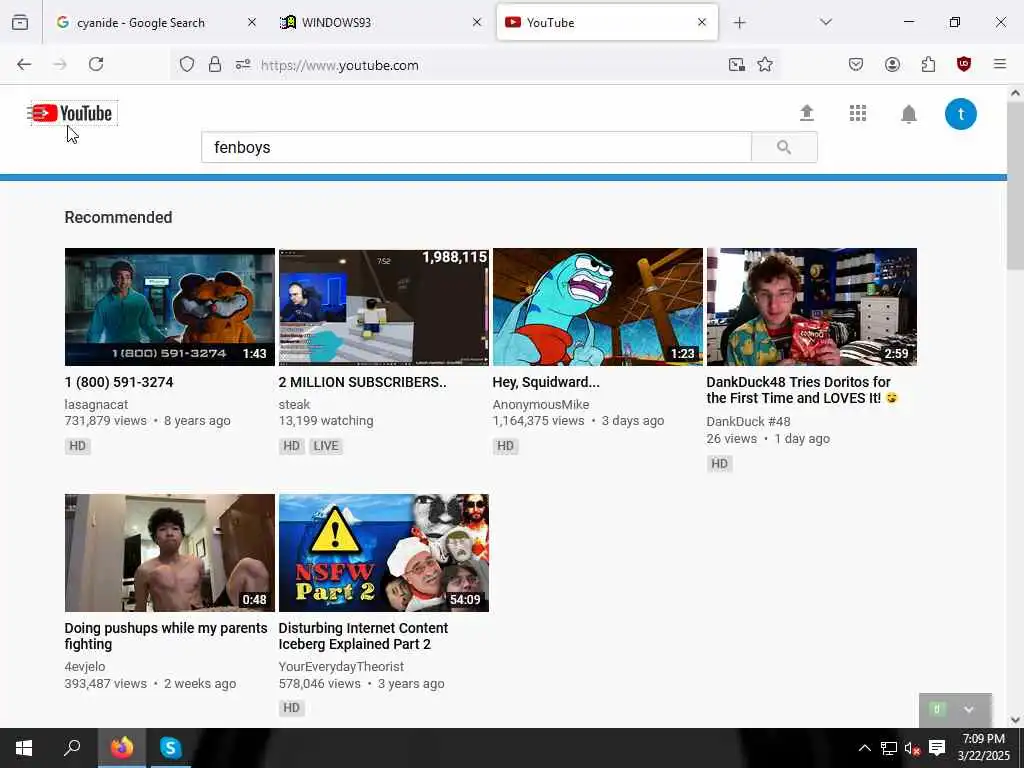This screenshot has height=768, width=1024.
Task: Click the YouTube logo
Action: pos(74,113)
